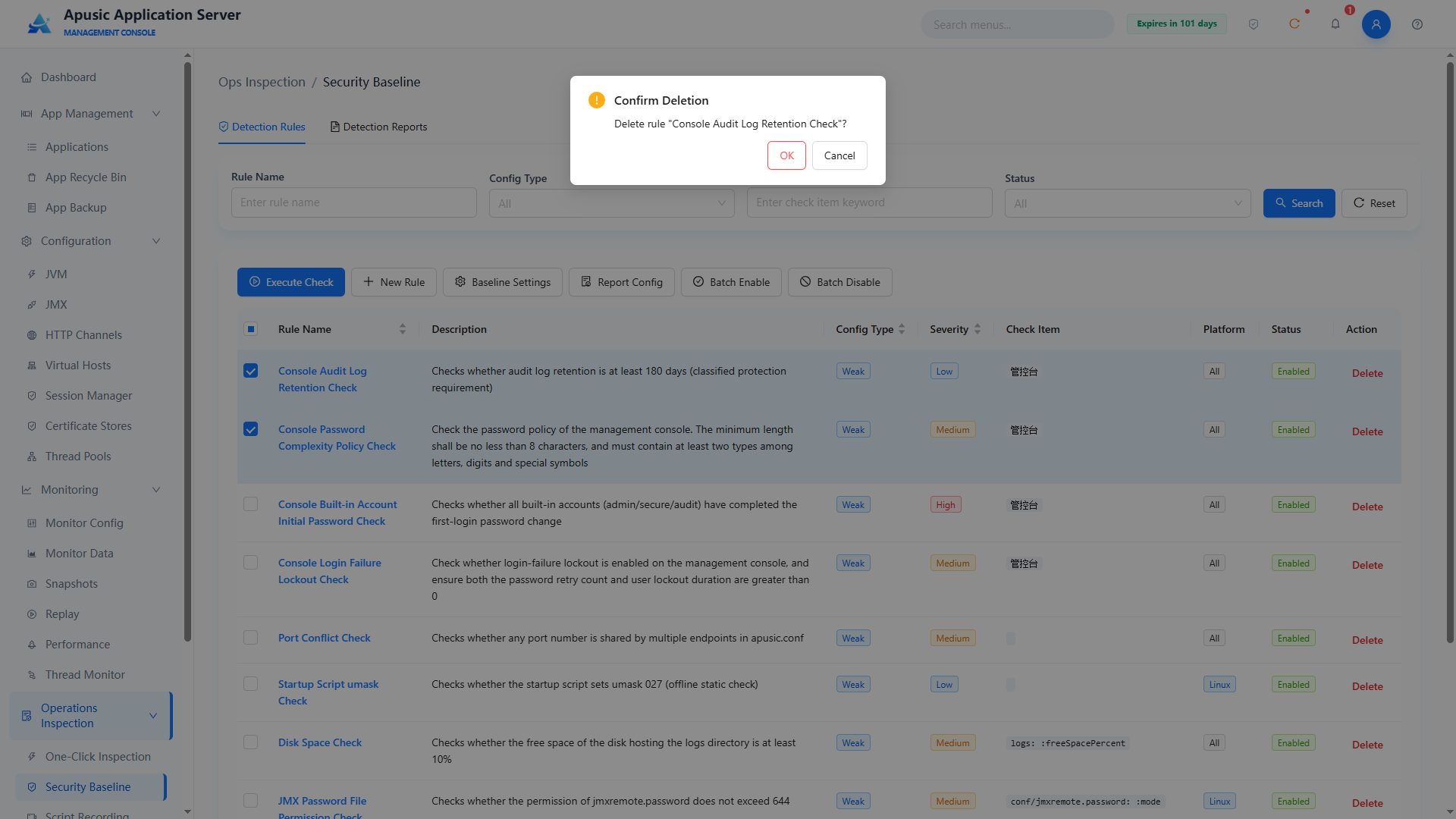Screen dimensions: 1456x819
Task: Click the Execute Check button
Action: point(291,282)
